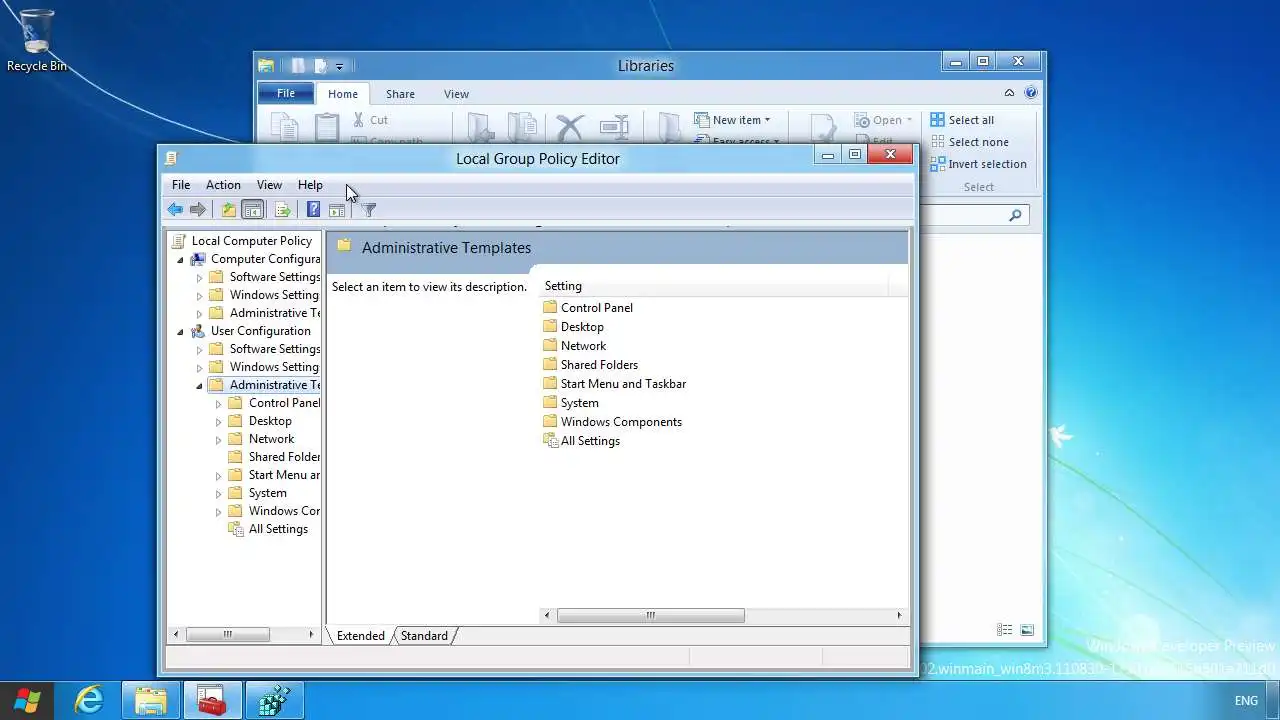The image size is (1280, 720).
Task: Select Start Menu and Taskbar in list
Action: (623, 384)
